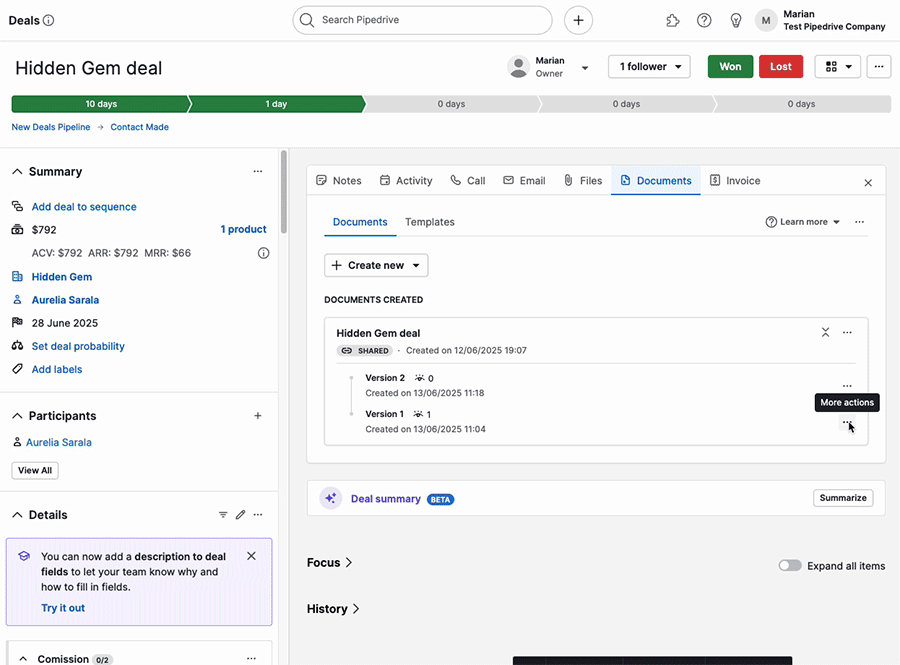Open Details section ellipsis menu
The height and width of the screenshot is (665, 900).
pyautogui.click(x=258, y=515)
